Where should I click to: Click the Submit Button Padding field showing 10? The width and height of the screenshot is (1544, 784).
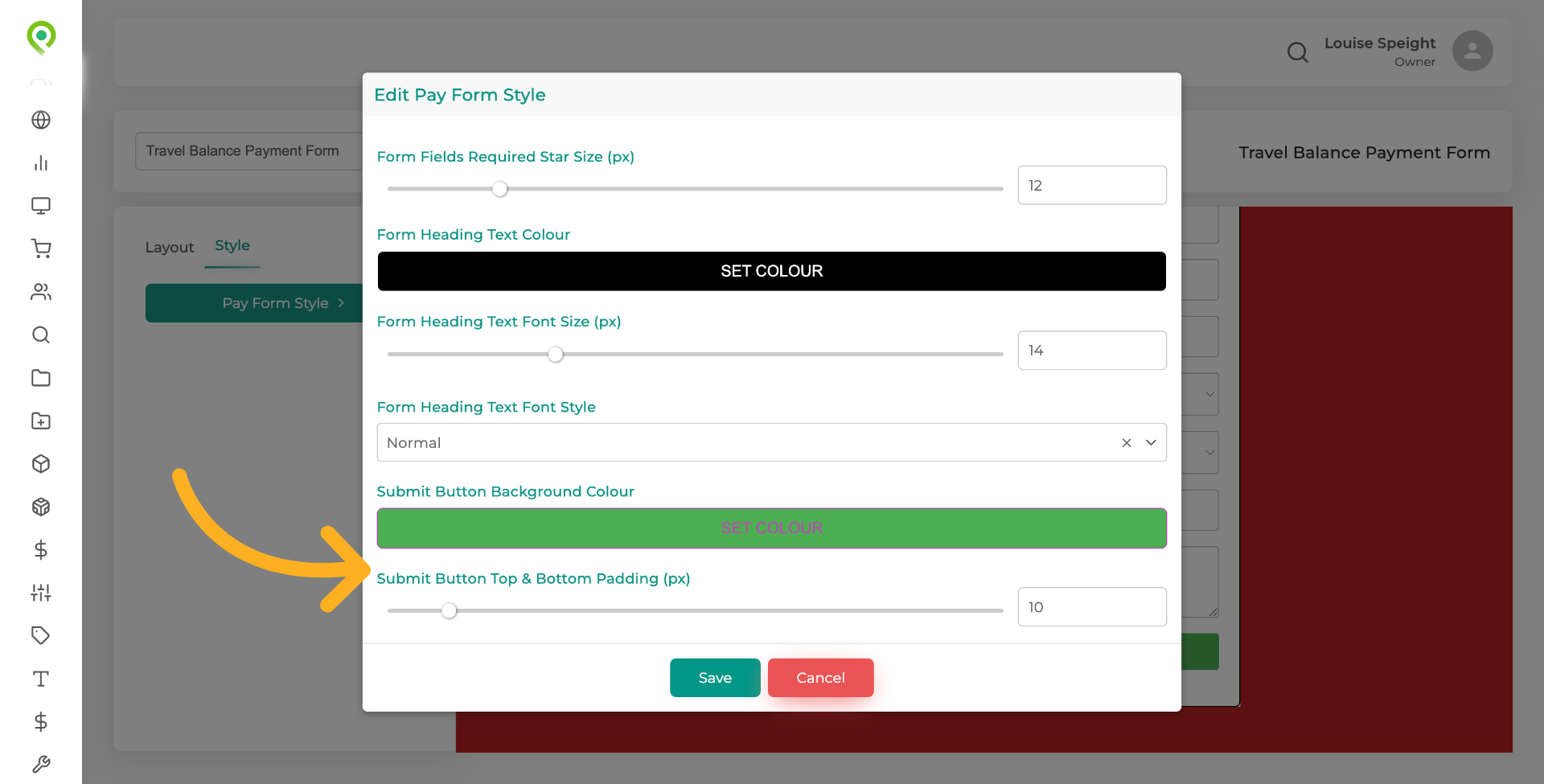point(1092,607)
